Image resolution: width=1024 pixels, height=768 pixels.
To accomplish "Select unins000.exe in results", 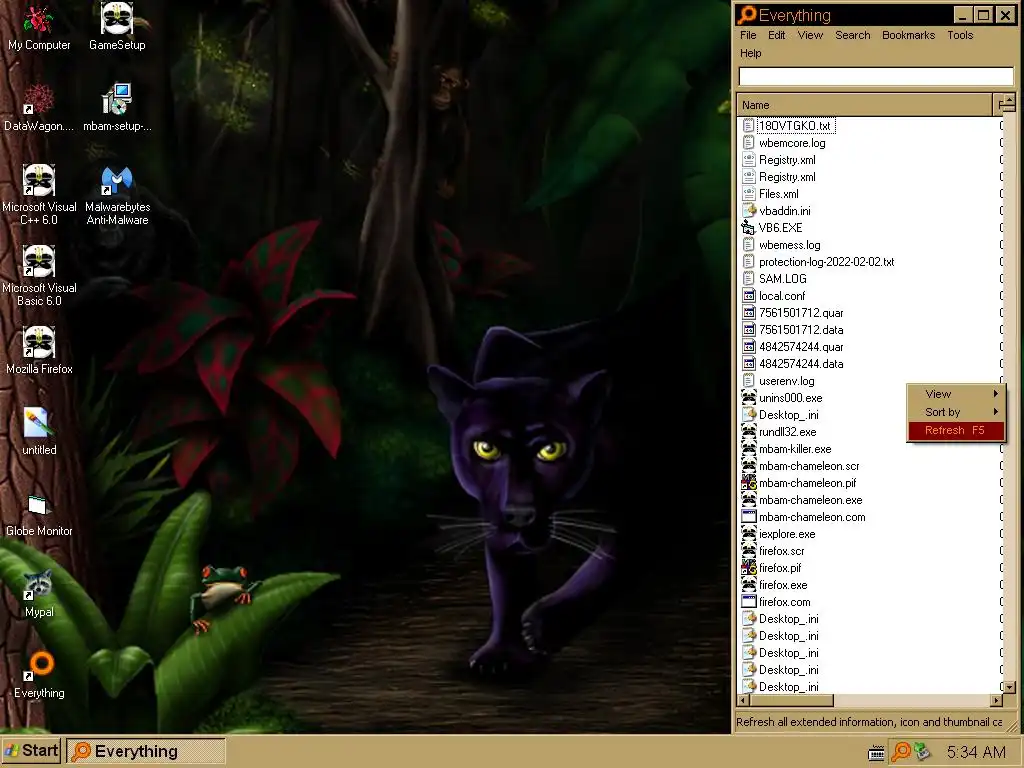I will (x=790, y=398).
